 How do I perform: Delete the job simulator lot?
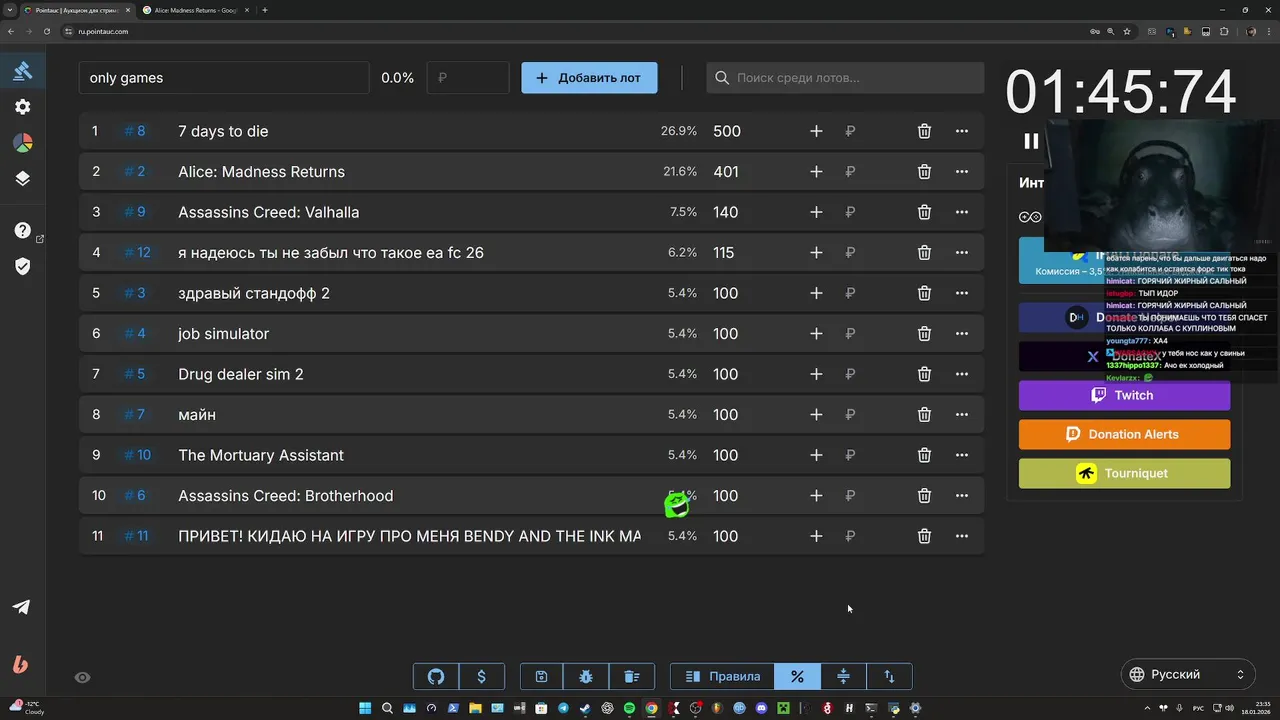[924, 334]
